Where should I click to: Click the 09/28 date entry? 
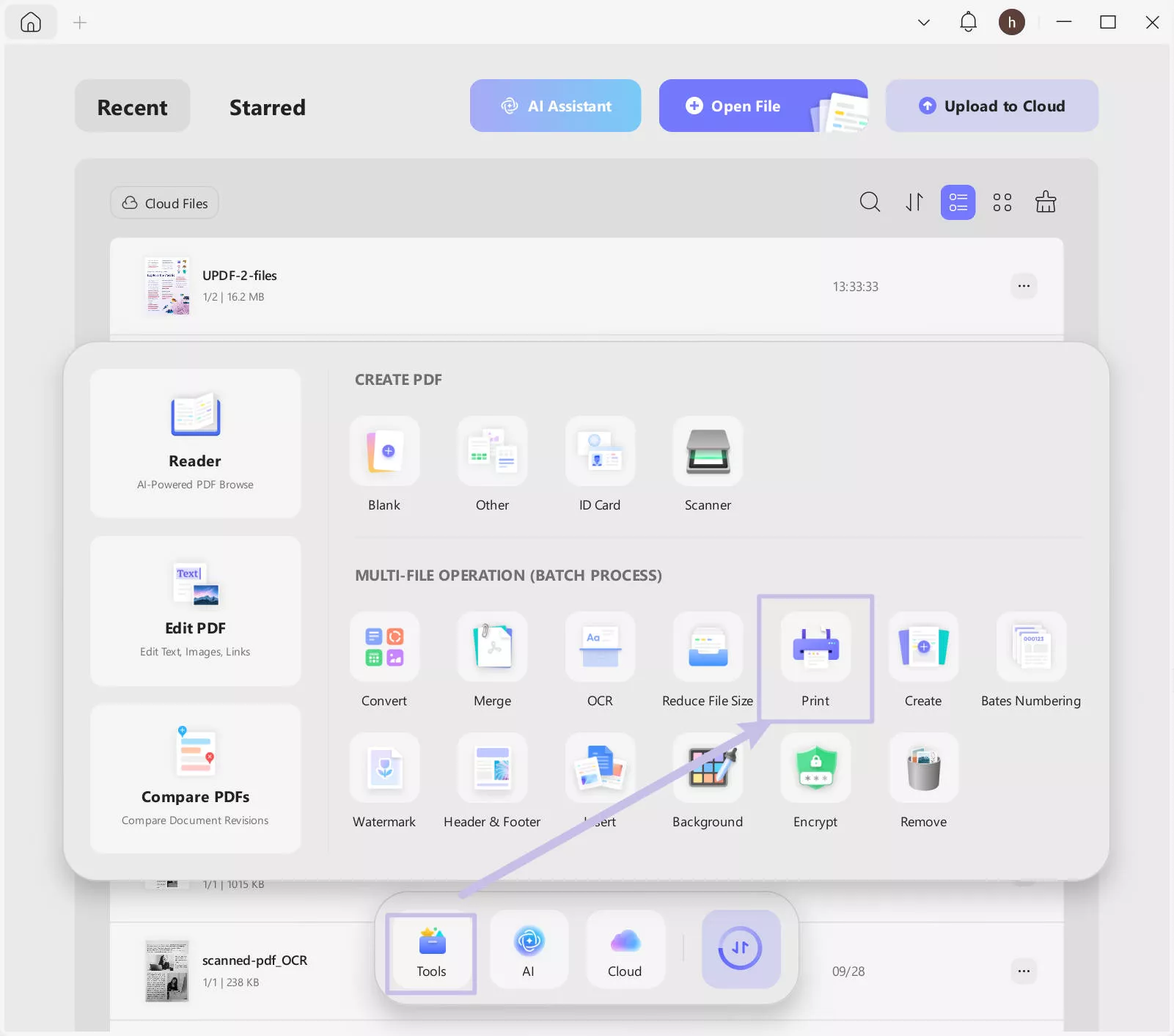[848, 971]
